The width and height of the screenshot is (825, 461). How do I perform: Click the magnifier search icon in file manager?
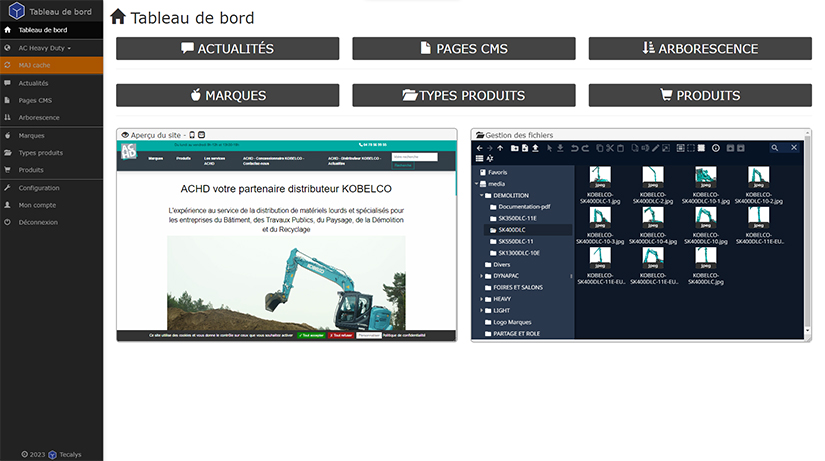774,148
